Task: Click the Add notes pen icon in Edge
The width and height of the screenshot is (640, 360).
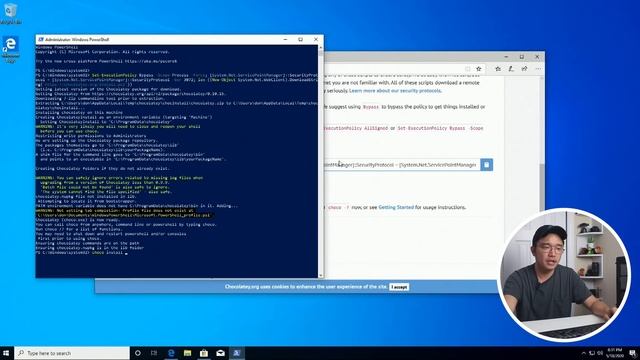Action: [511, 69]
